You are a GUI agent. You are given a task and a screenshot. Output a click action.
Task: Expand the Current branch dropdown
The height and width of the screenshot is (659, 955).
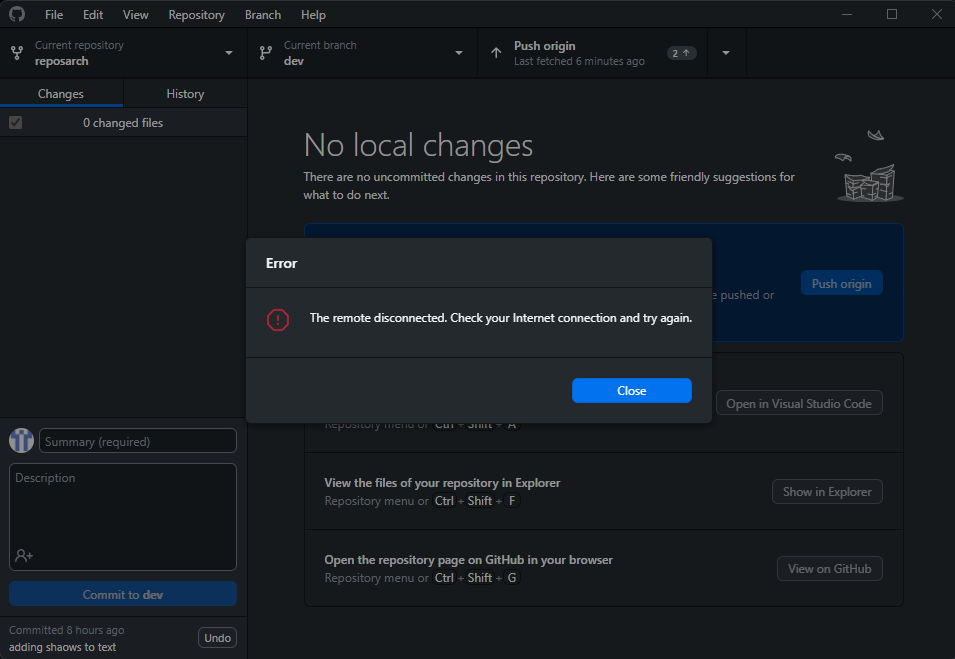(x=458, y=53)
